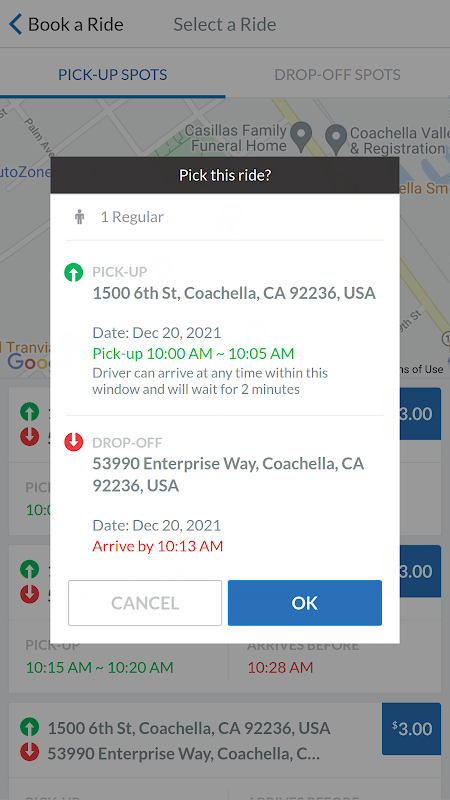Click the green arrow icon in the bottom ride card

30,727
